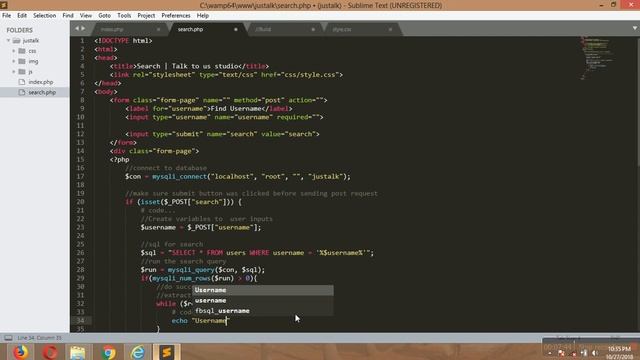
Task: Open the Selection menu
Action: pyautogui.click(x=44, y=16)
